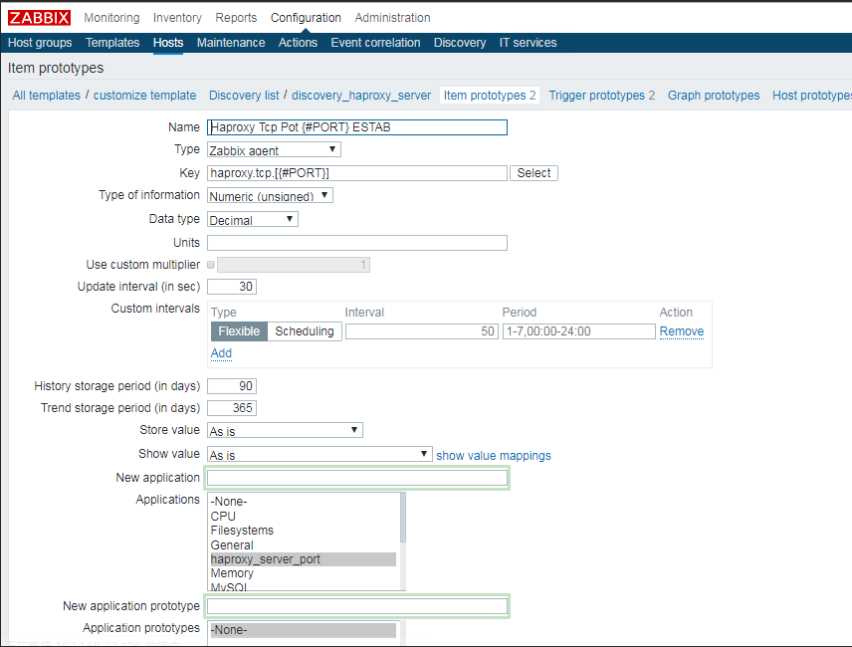This screenshot has height=647, width=852.
Task: Open IT services submenu
Action: pyautogui.click(x=528, y=42)
